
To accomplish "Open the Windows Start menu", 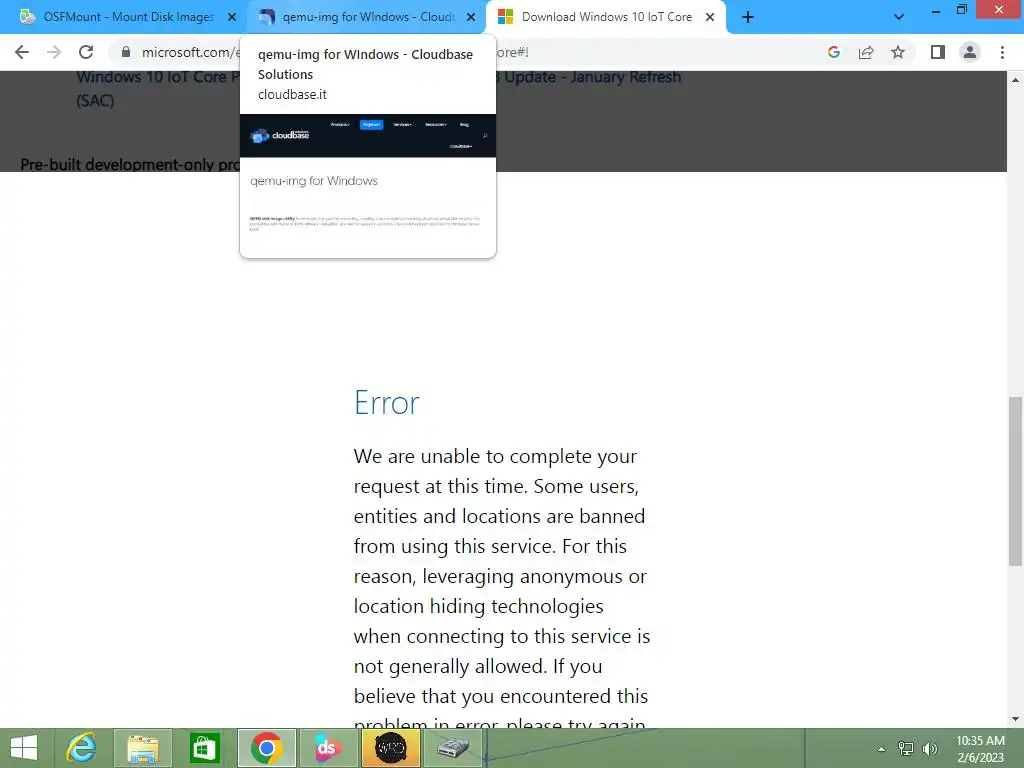I will coord(24,748).
